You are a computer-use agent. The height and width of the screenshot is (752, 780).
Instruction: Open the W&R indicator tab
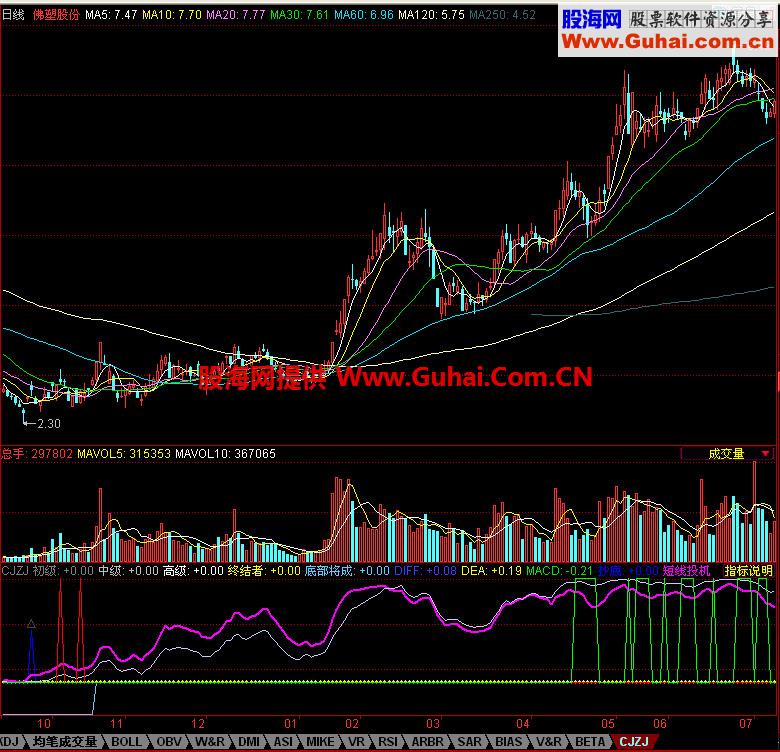(x=210, y=742)
